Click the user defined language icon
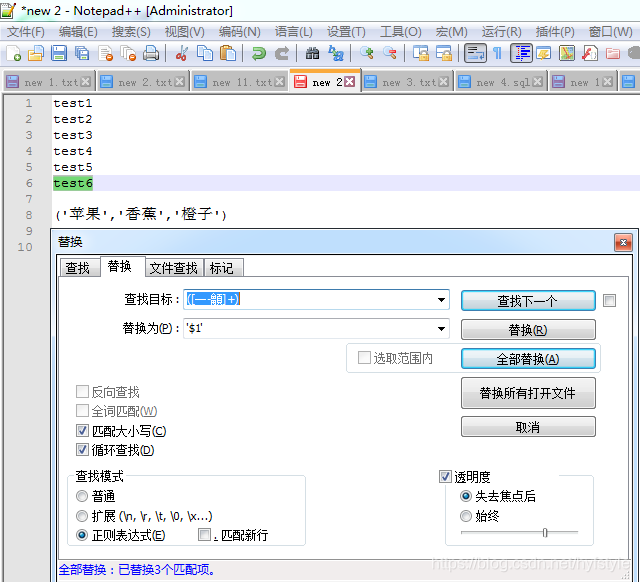Screen dimensions: 640x582 point(544,53)
